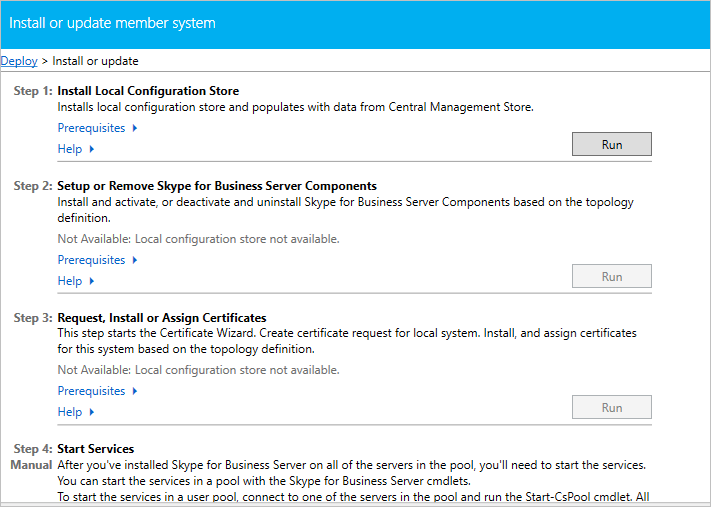This screenshot has height=507, width=711.
Task: Click Step 3's 'Not Available' status message
Action: click(x=198, y=370)
